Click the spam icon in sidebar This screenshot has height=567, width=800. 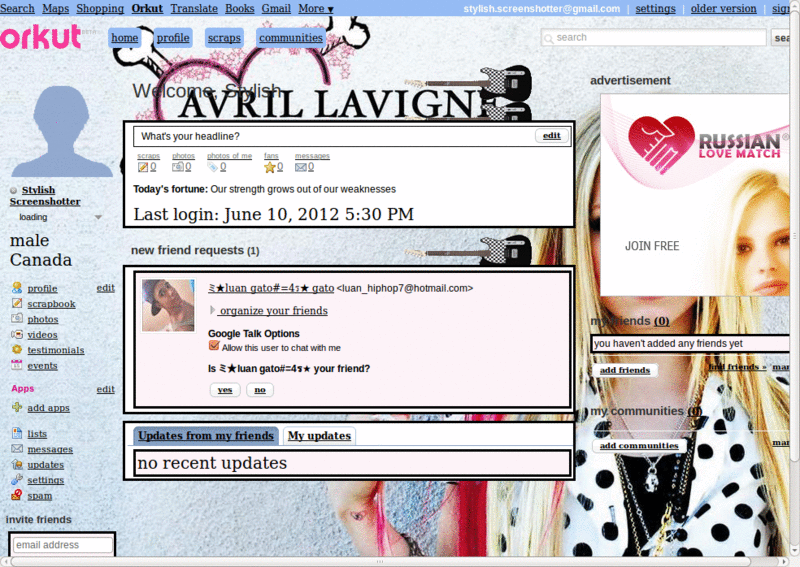coord(17,495)
